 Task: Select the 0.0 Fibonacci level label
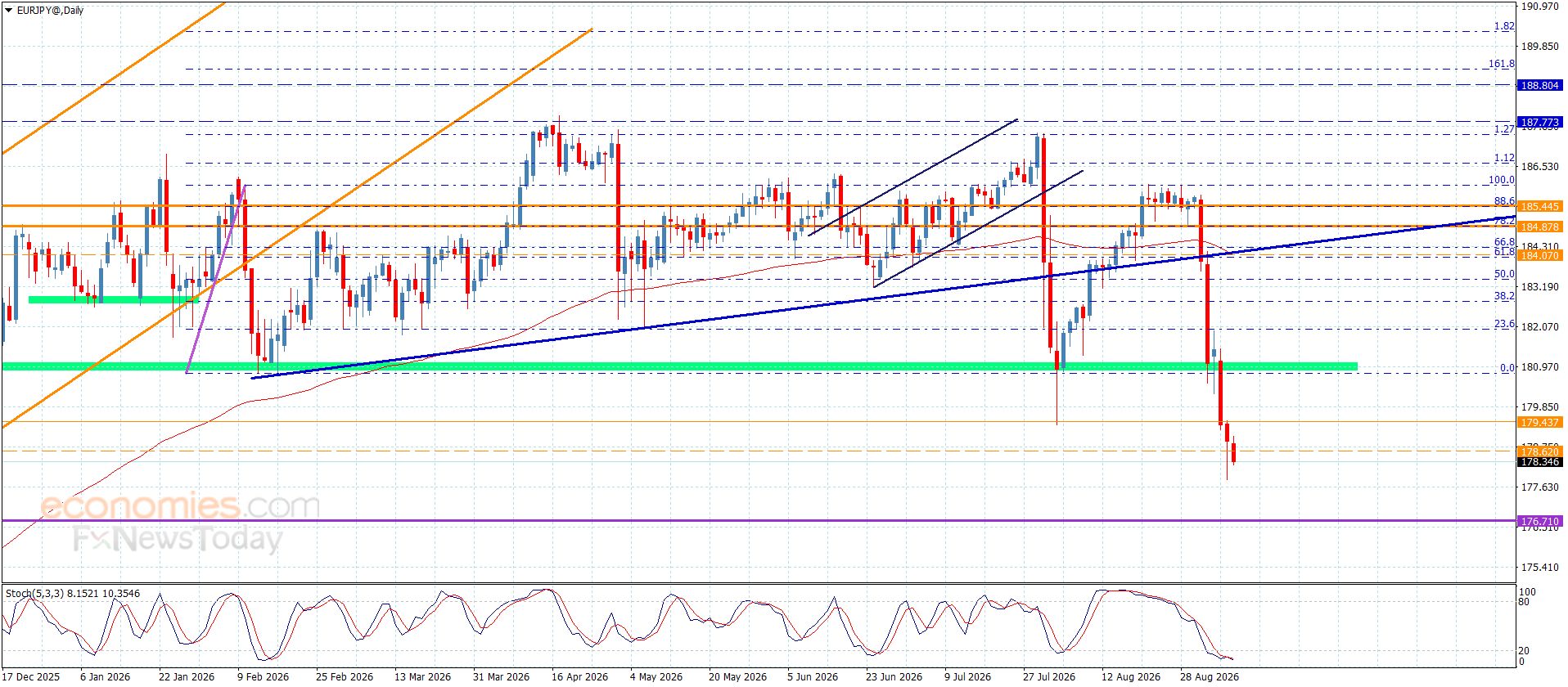click(x=1507, y=368)
